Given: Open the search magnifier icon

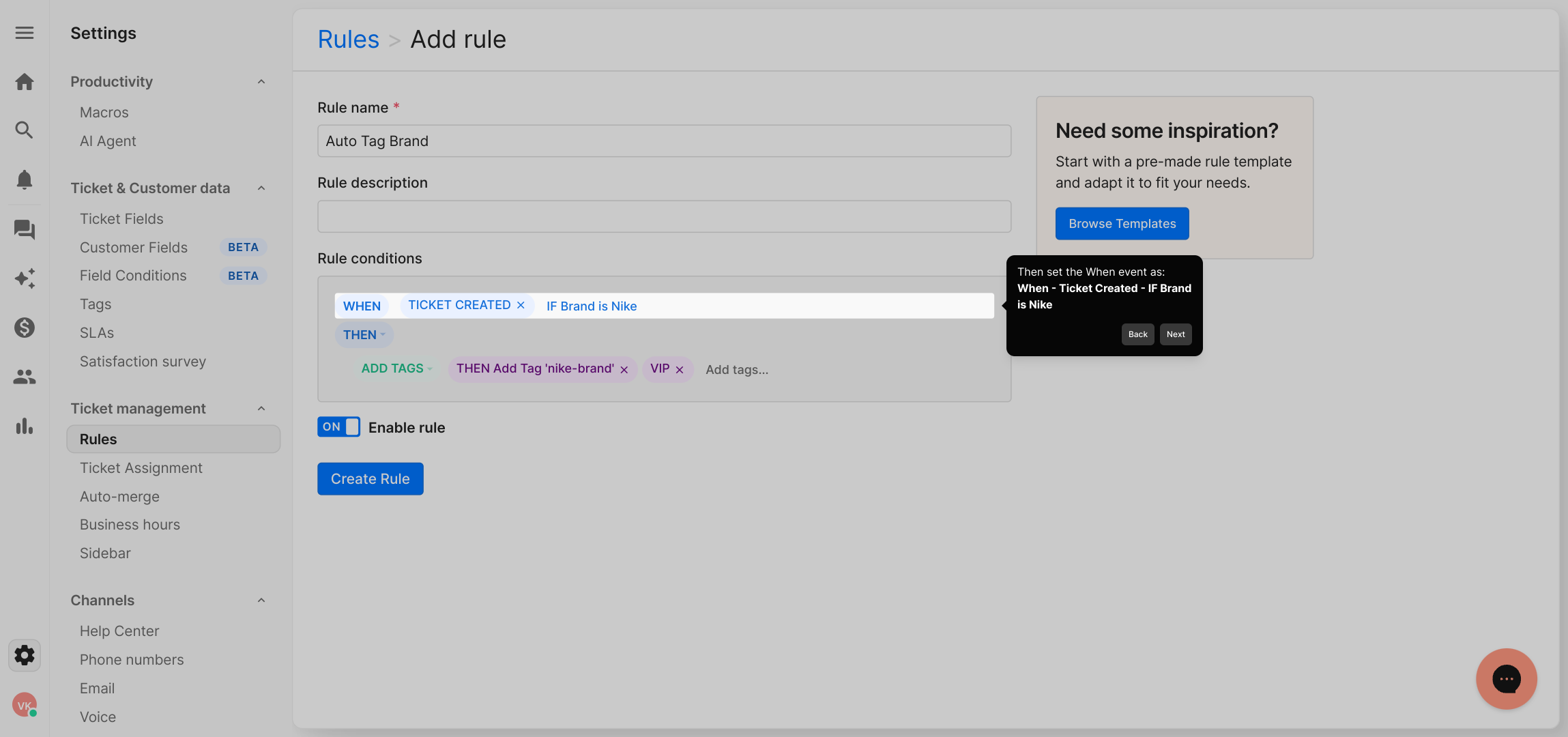Looking at the screenshot, I should [25, 130].
